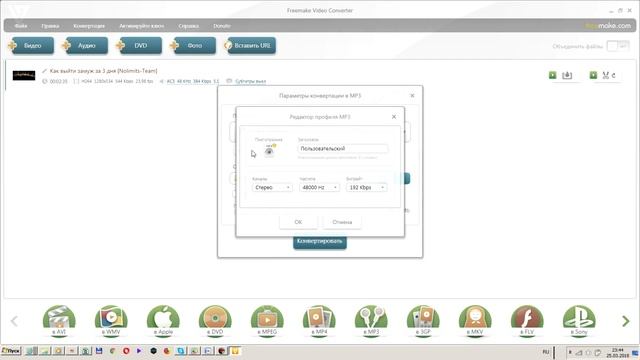Screen dimensions: 640x360
Task: Click the Заголовок field with Пользовательский
Action: pyautogui.click(x=342, y=149)
